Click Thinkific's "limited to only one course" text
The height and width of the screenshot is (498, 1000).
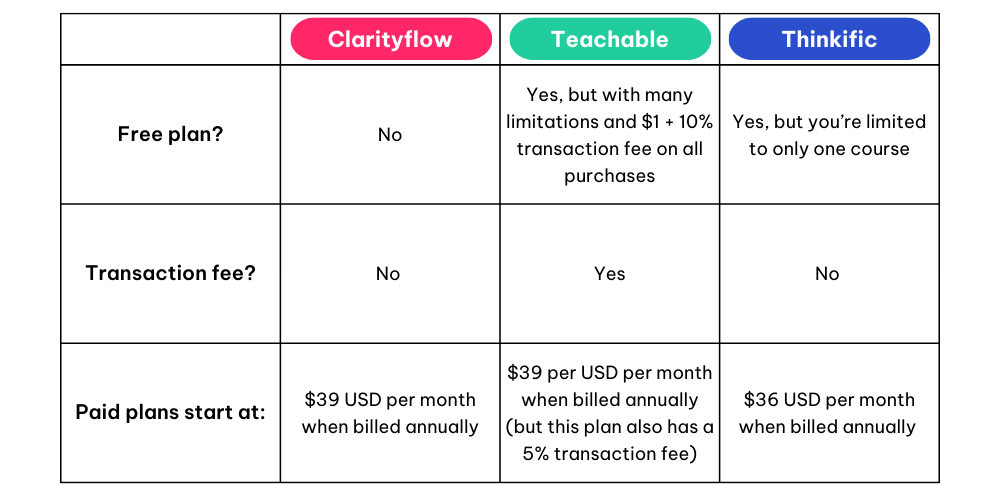(829, 149)
